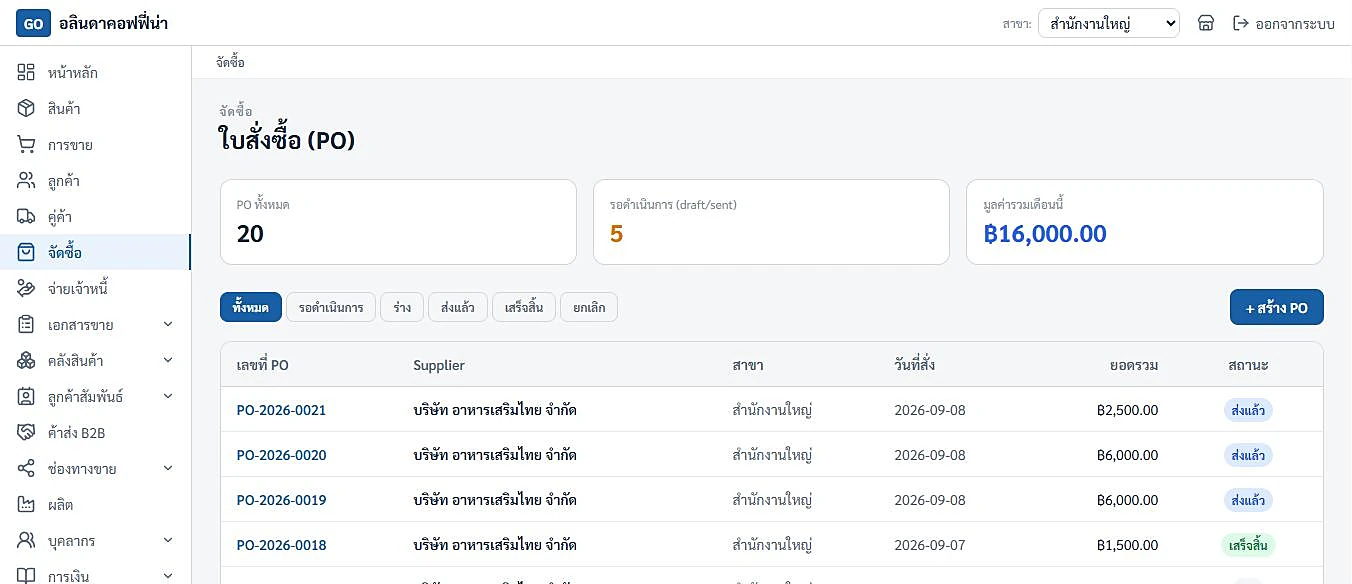Click the ฿2,500.00 amount for PO-2026-0021

point(1127,410)
